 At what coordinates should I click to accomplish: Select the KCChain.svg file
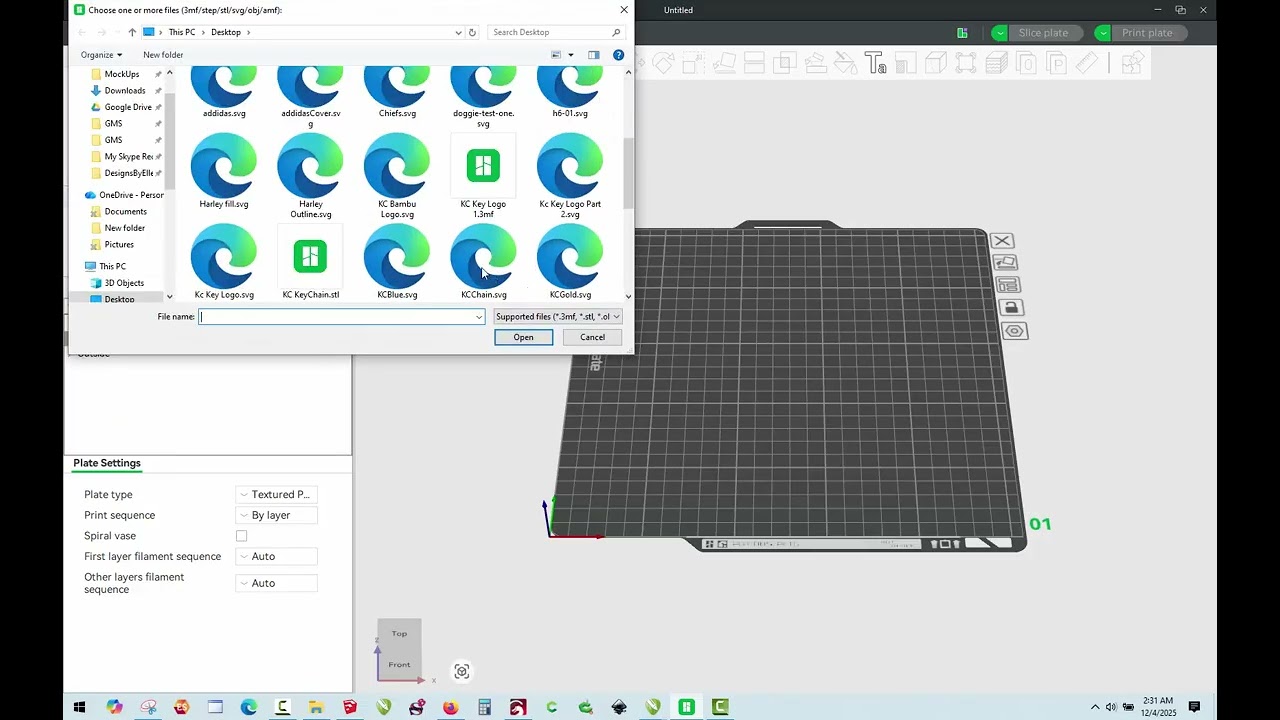coord(484,262)
